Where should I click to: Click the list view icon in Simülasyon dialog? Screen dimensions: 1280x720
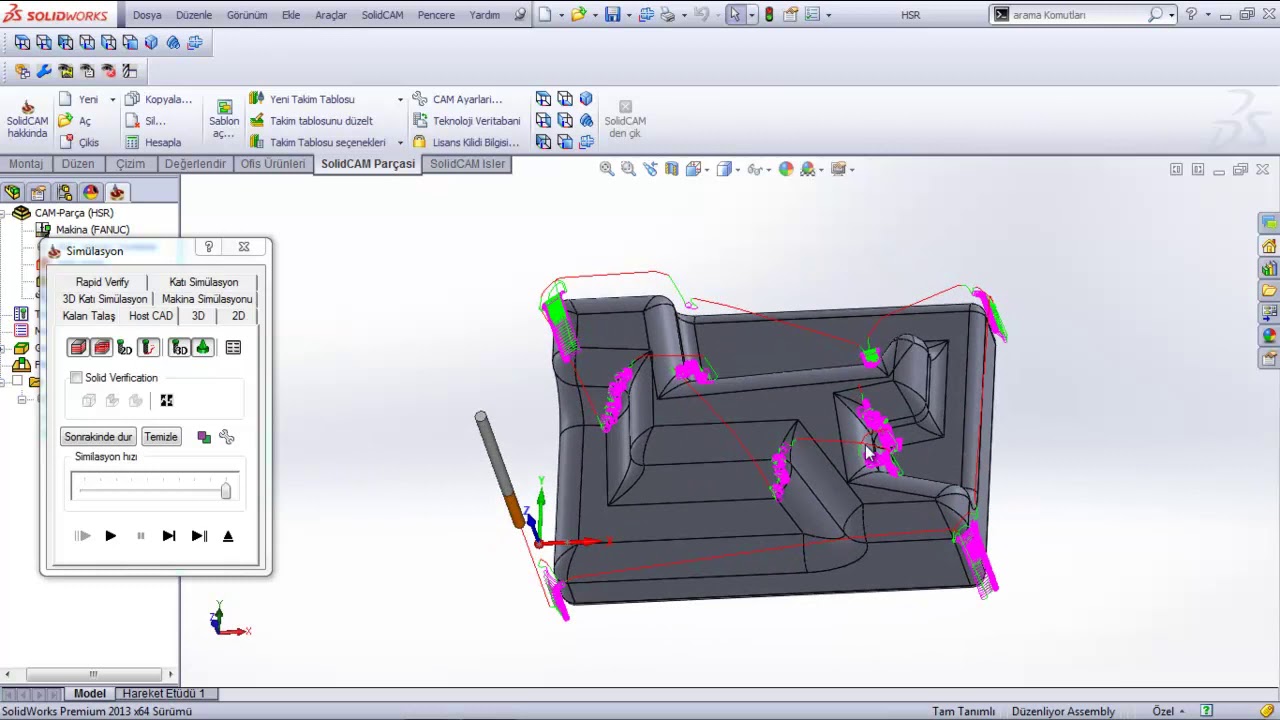tap(233, 347)
